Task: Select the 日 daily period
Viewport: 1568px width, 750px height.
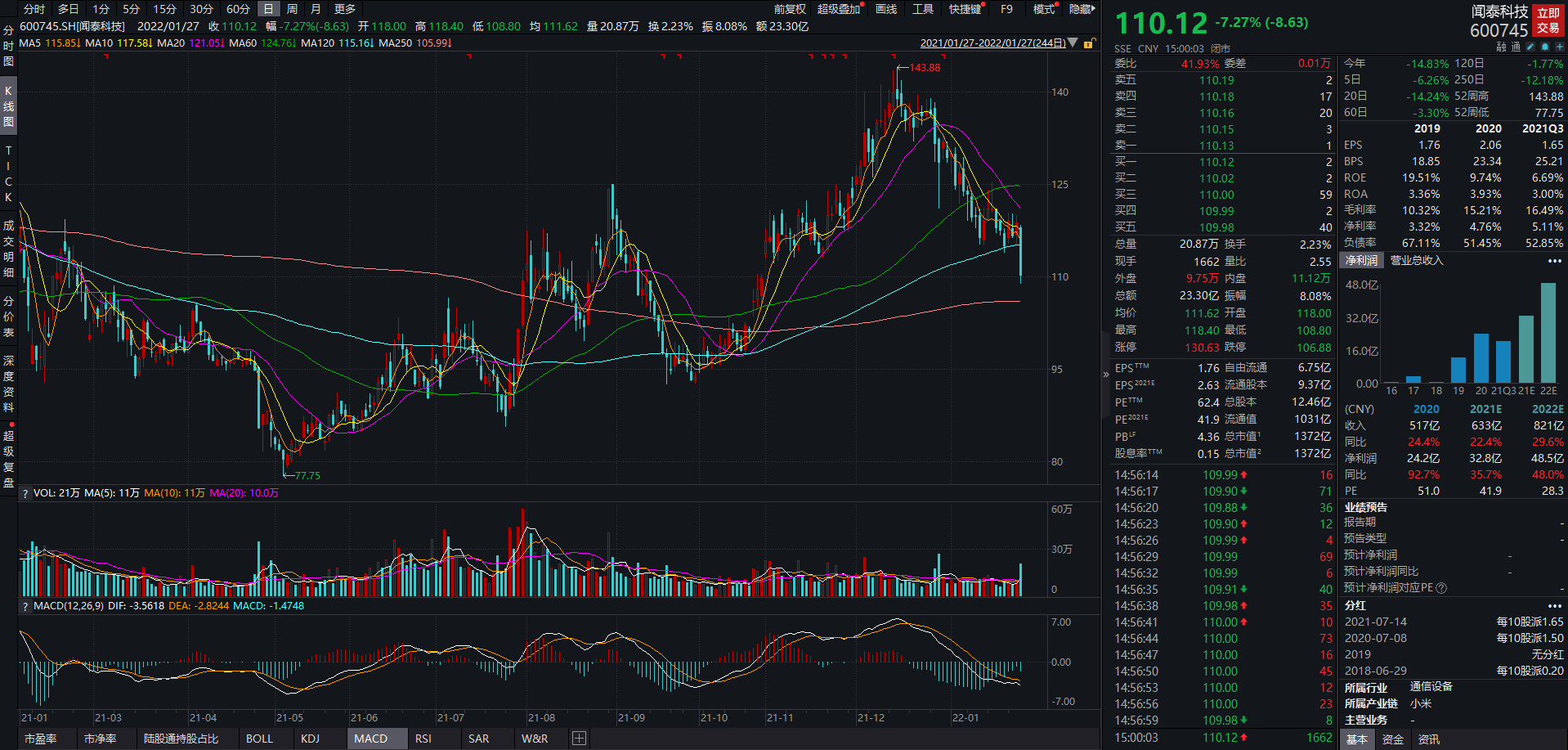Action: click(268, 9)
